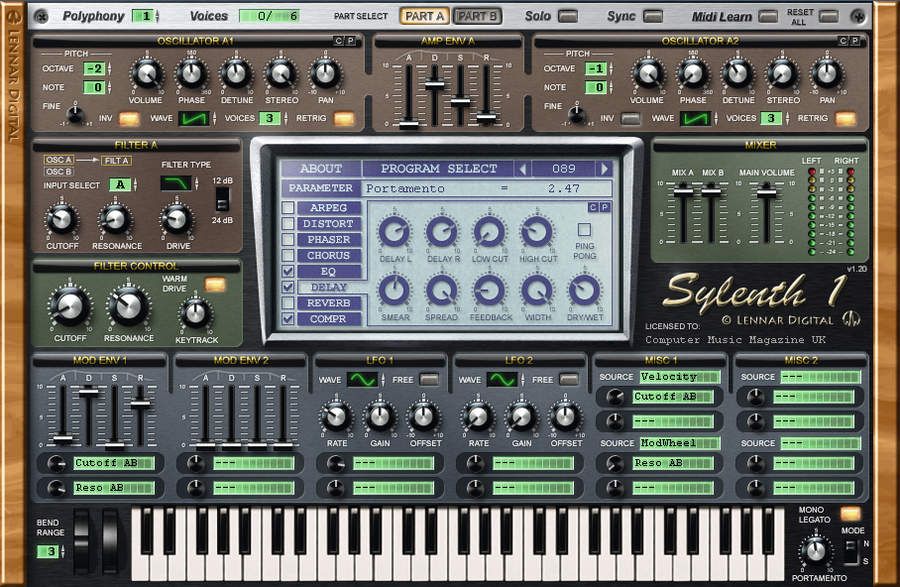Click the LFO 2 Offset knob
The width and height of the screenshot is (900, 587).
pyautogui.click(x=565, y=417)
